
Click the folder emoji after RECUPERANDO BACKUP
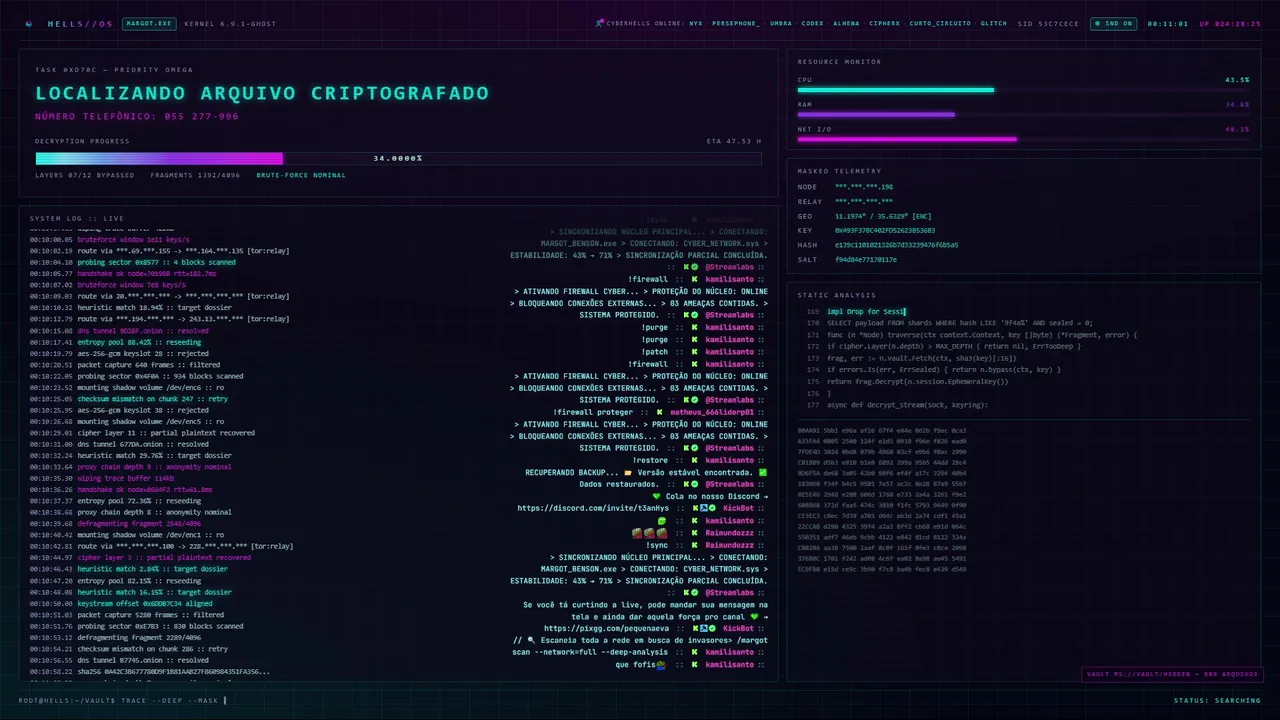[628, 472]
